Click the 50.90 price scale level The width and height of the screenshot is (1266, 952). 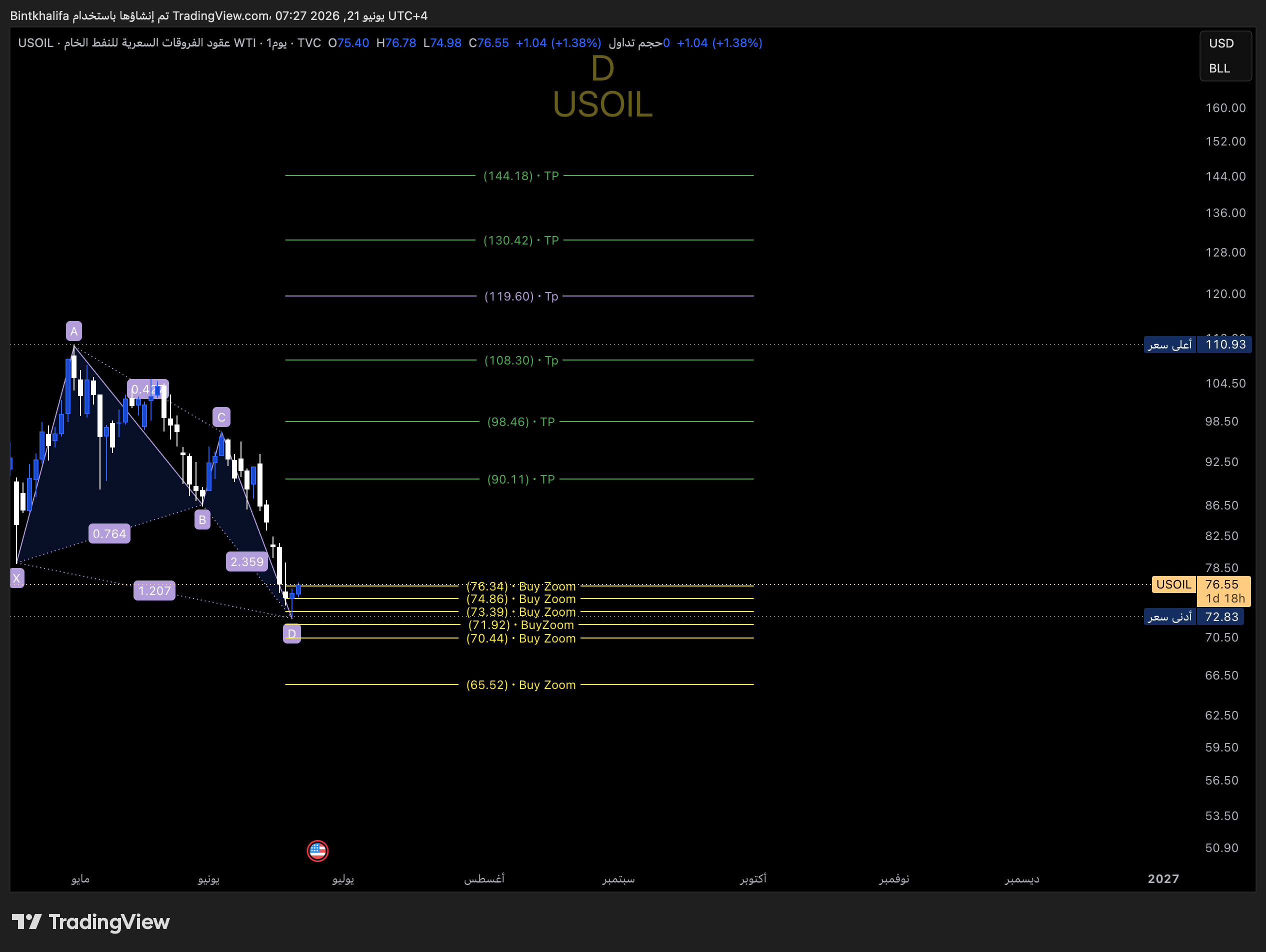[1221, 848]
